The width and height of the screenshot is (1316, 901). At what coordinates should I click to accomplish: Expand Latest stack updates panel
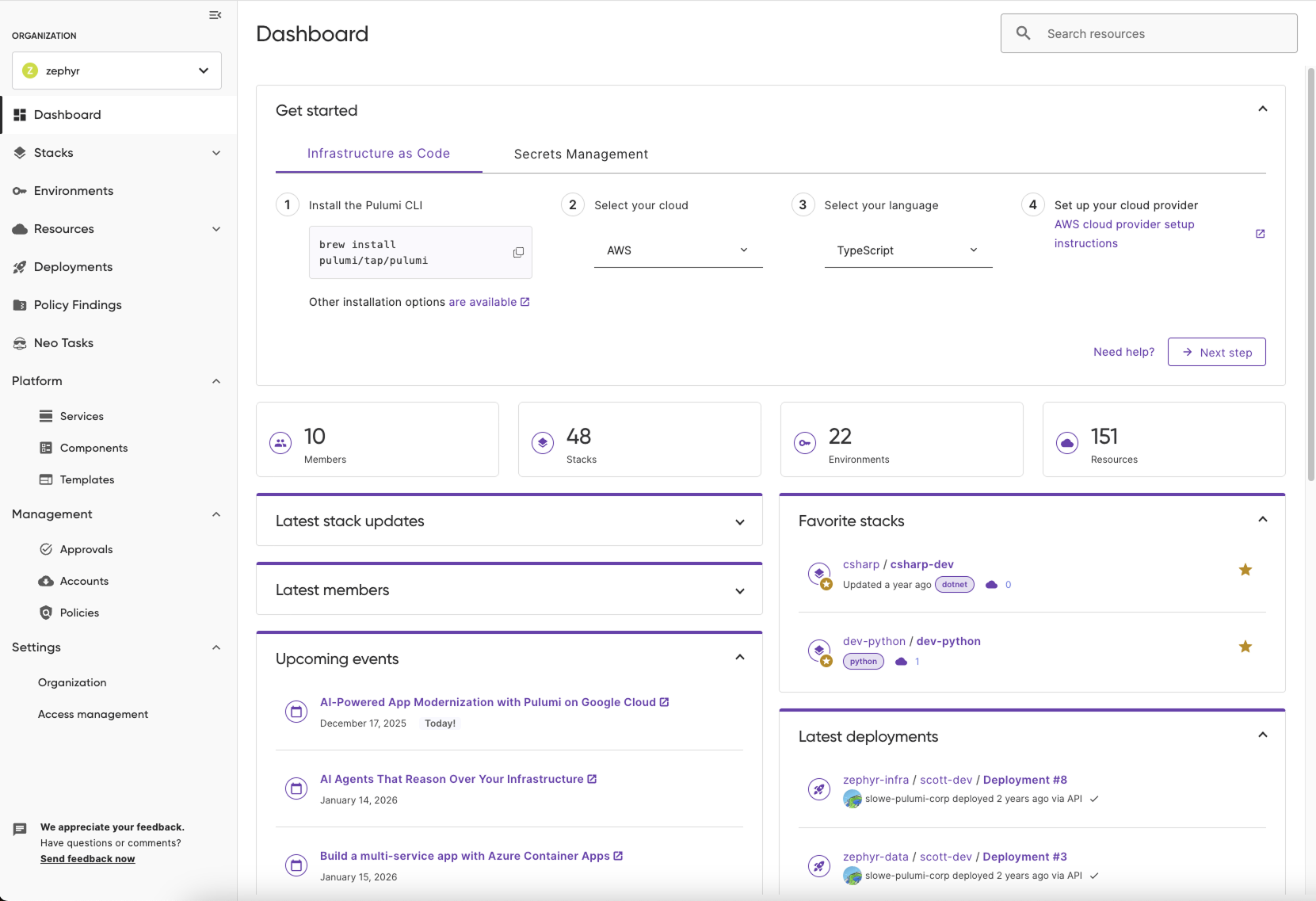(x=740, y=522)
